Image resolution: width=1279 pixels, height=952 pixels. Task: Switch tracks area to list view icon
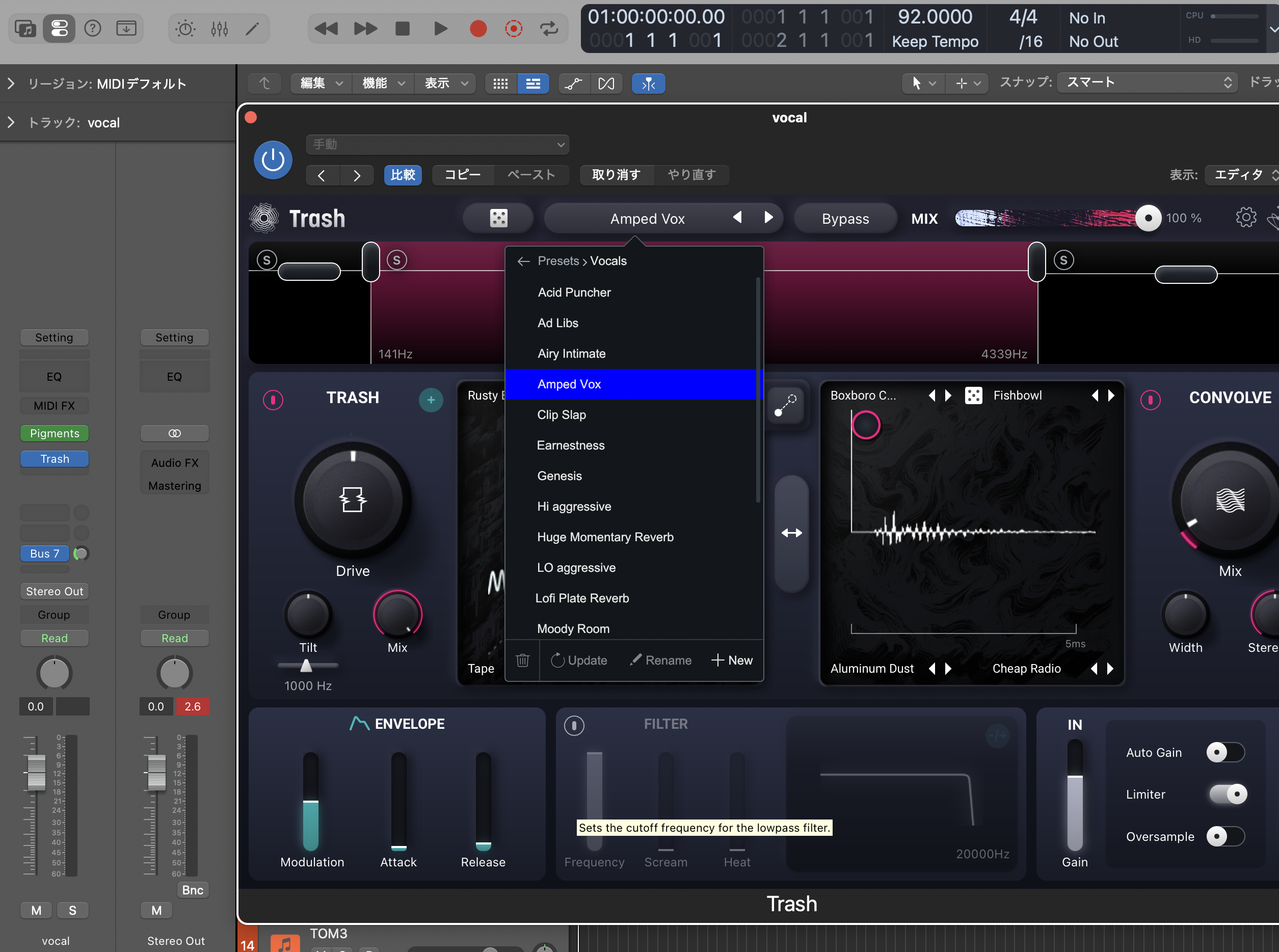(x=534, y=84)
